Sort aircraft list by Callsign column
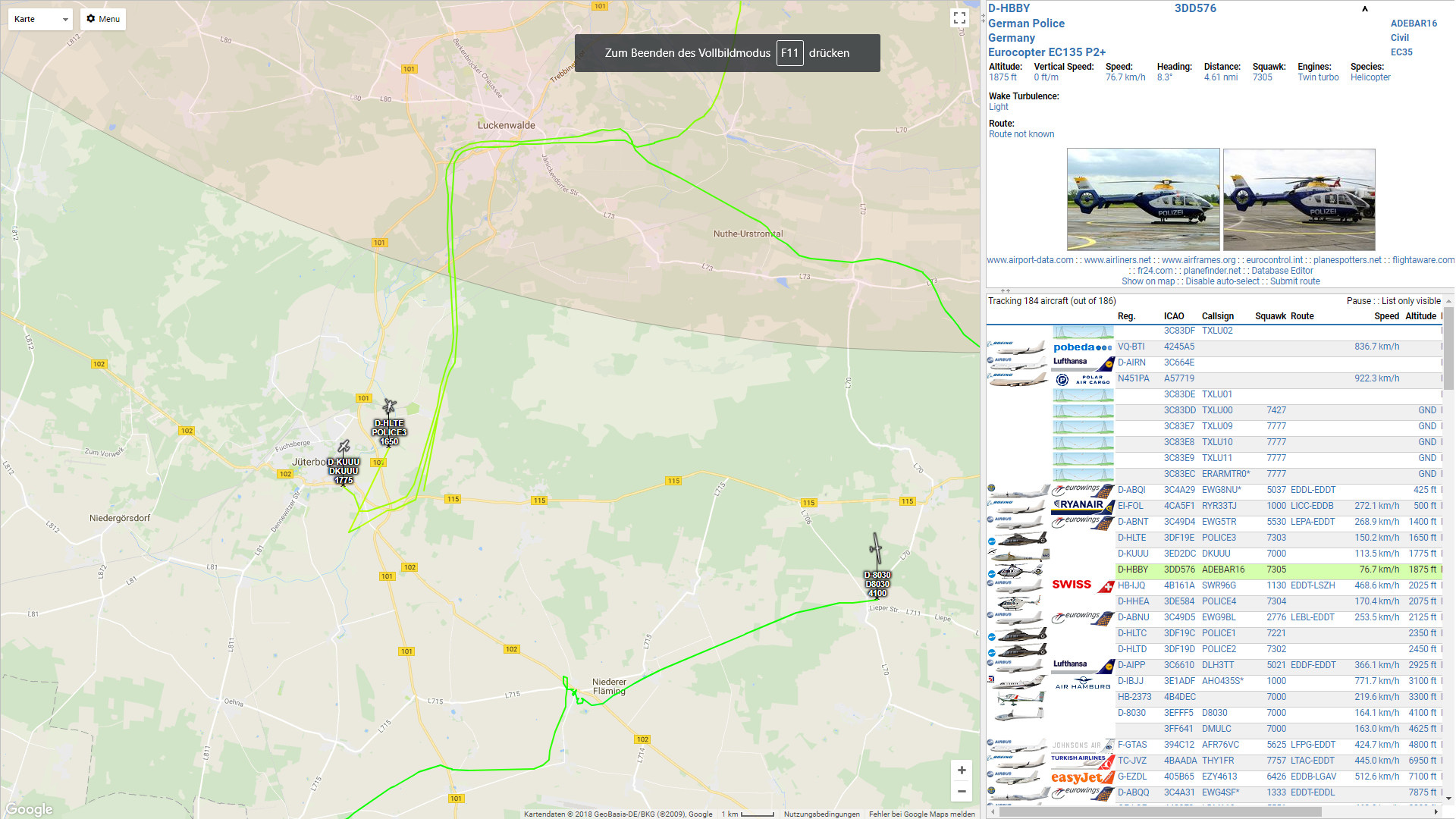Image resolution: width=1456 pixels, height=819 pixels. 1218,316
